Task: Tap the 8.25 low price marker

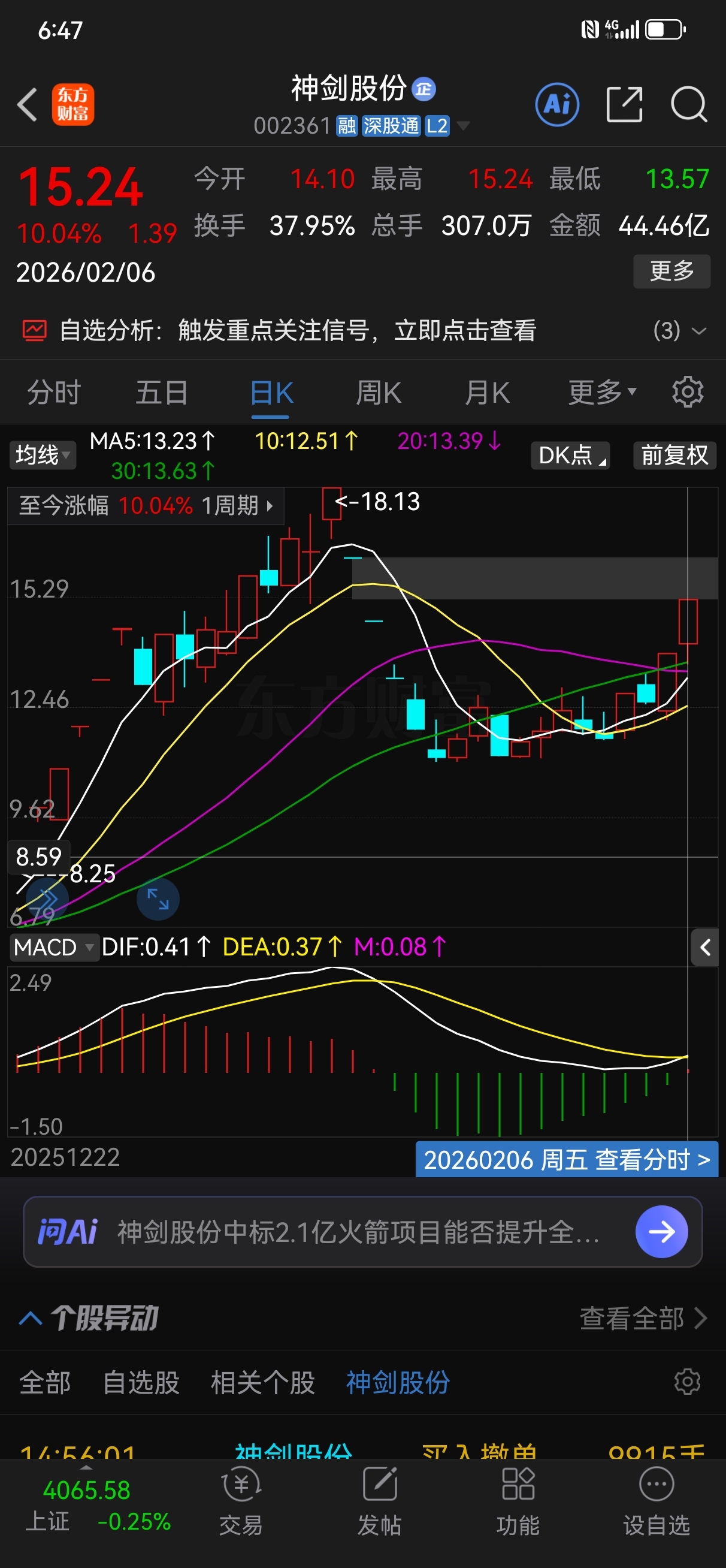Action: 92,873
